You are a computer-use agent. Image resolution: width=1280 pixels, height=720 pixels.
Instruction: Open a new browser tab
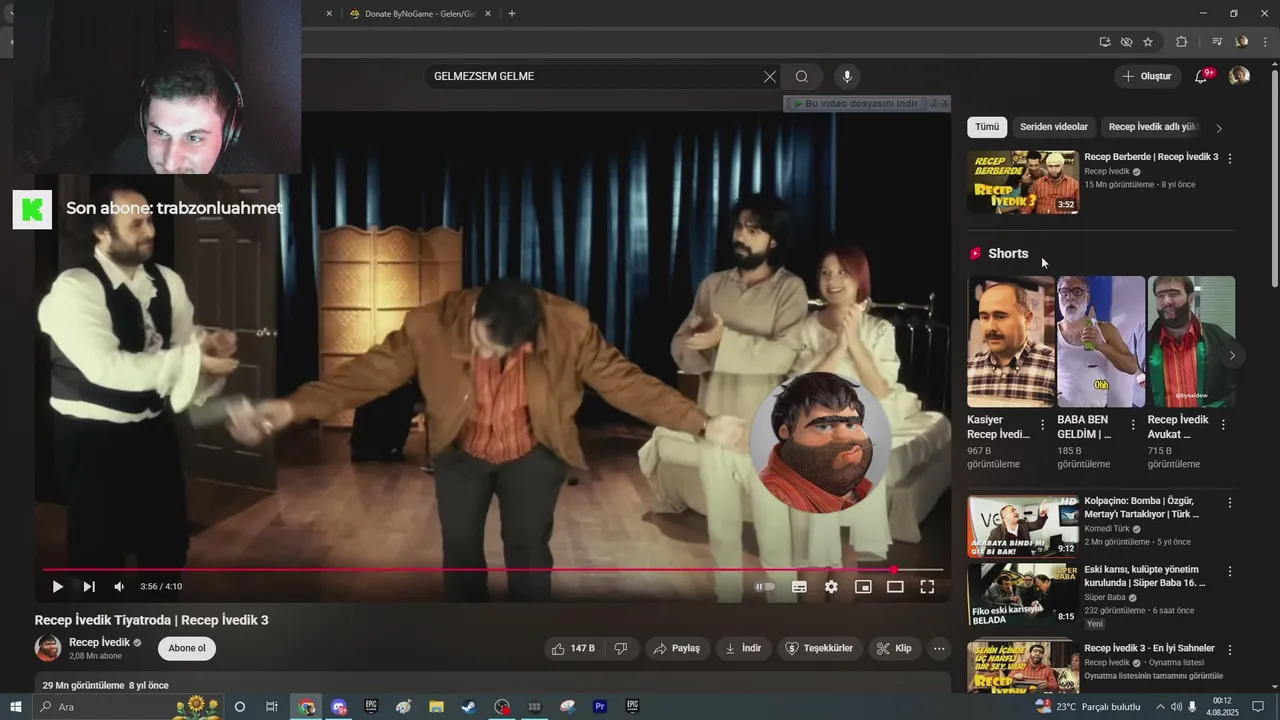512,14
